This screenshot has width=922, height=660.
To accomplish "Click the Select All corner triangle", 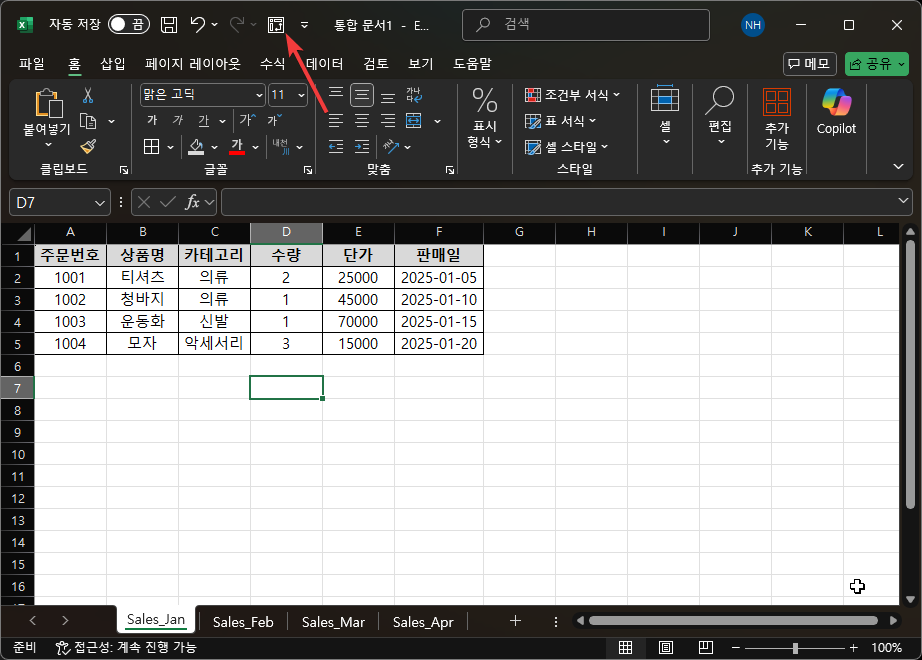I will coord(24,235).
